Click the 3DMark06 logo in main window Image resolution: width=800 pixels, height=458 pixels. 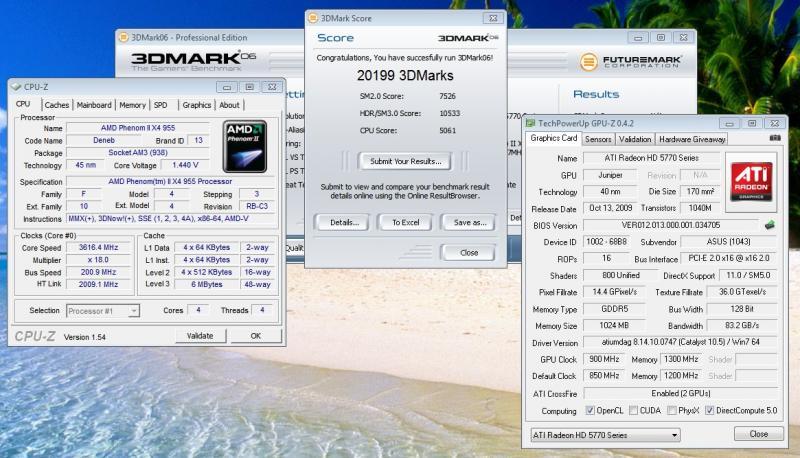coord(193,60)
